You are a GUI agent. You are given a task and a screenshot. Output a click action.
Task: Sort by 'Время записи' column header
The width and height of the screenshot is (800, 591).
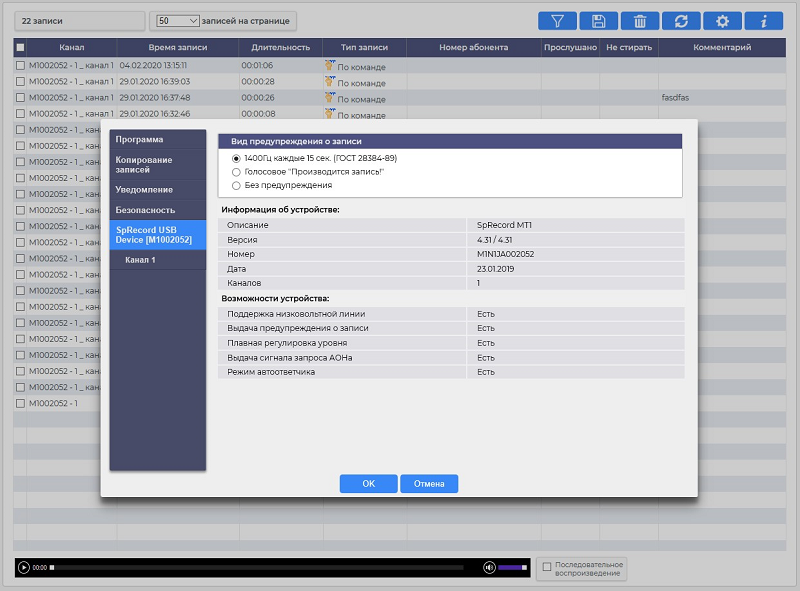coord(178,47)
